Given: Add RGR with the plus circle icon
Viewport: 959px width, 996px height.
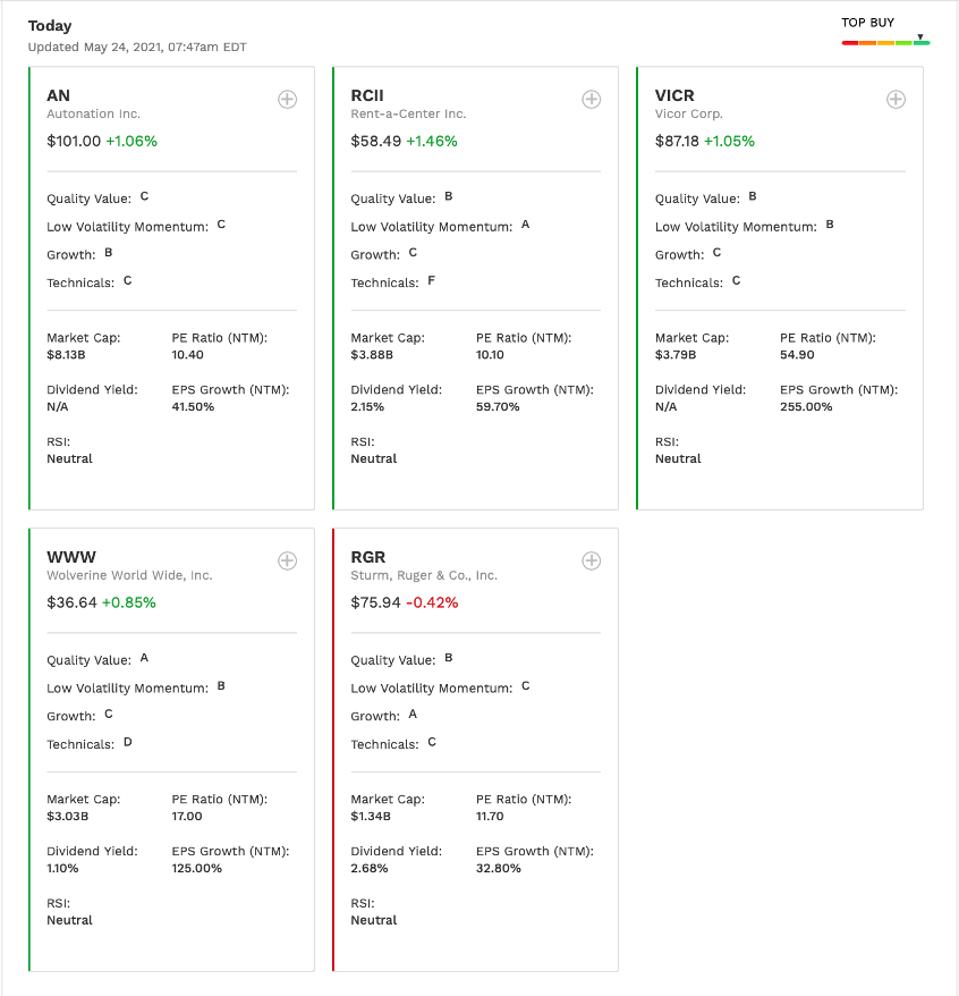Looking at the screenshot, I should pyautogui.click(x=591, y=561).
